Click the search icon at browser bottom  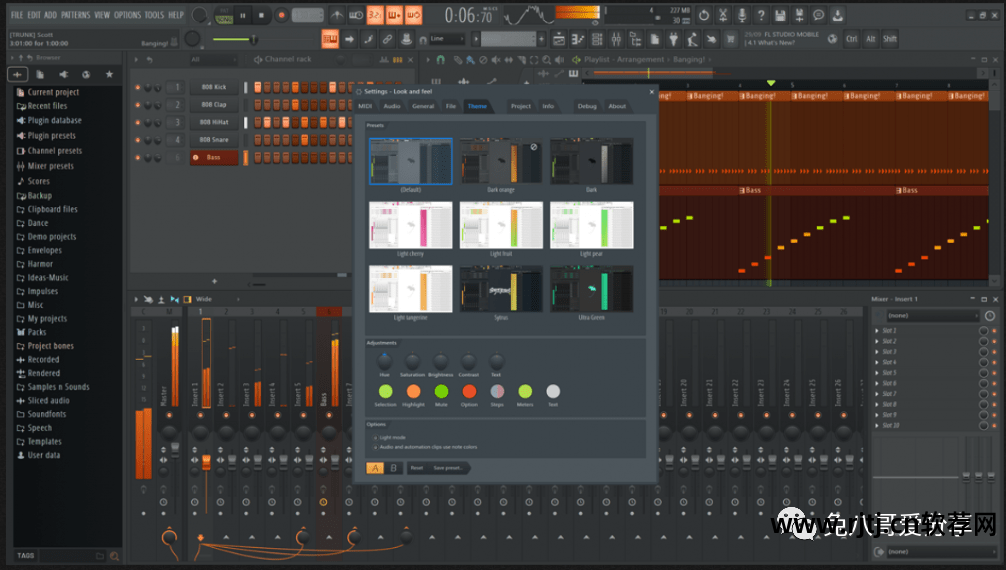(x=114, y=556)
